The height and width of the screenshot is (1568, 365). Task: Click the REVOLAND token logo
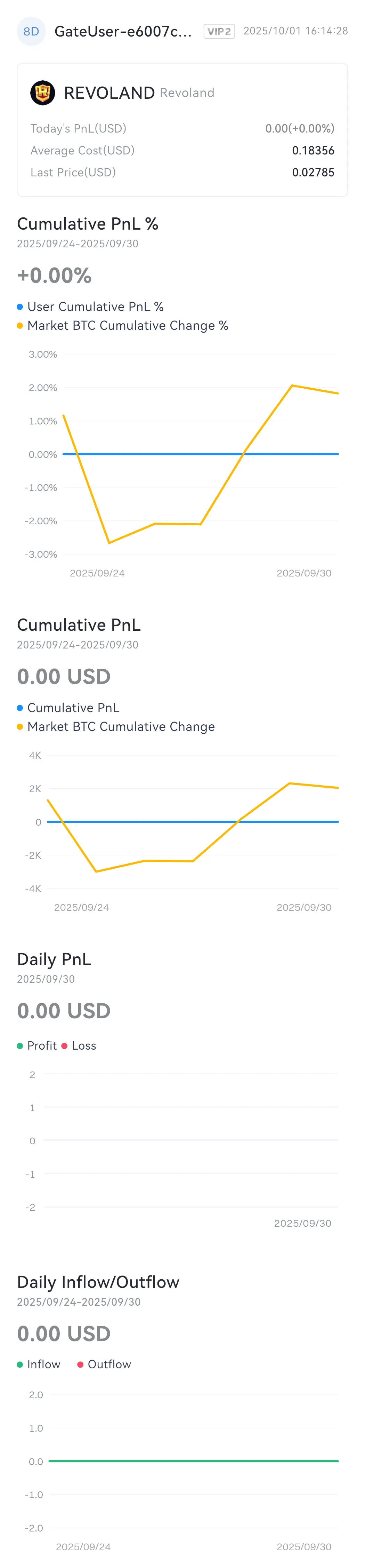click(x=42, y=93)
